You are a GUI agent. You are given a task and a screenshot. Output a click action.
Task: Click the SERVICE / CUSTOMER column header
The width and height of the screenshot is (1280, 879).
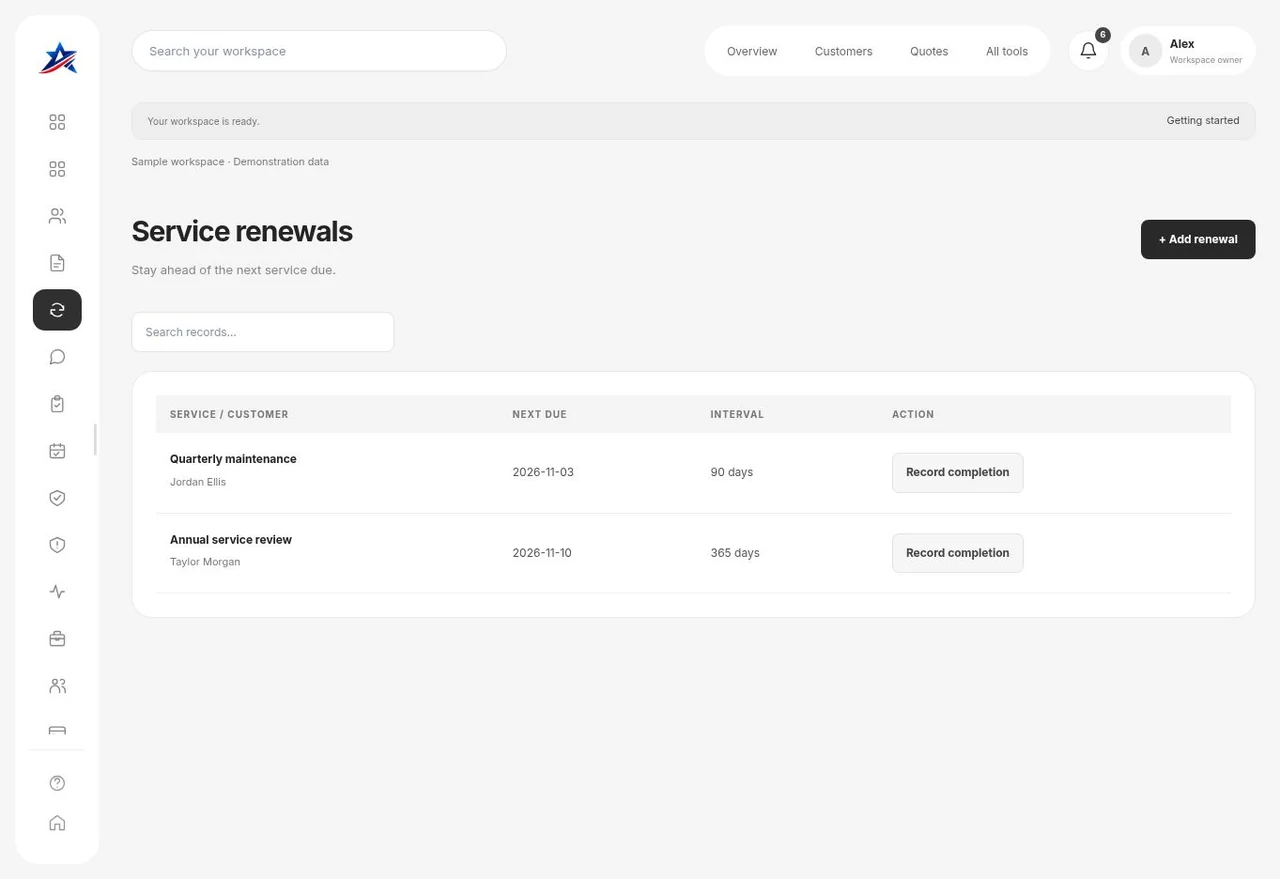pos(229,414)
